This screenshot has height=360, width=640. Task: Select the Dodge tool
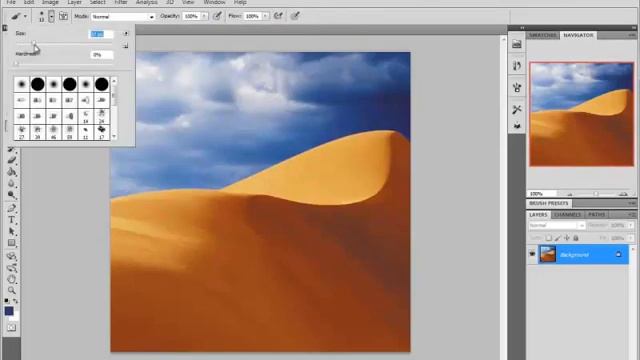[x=11, y=195]
